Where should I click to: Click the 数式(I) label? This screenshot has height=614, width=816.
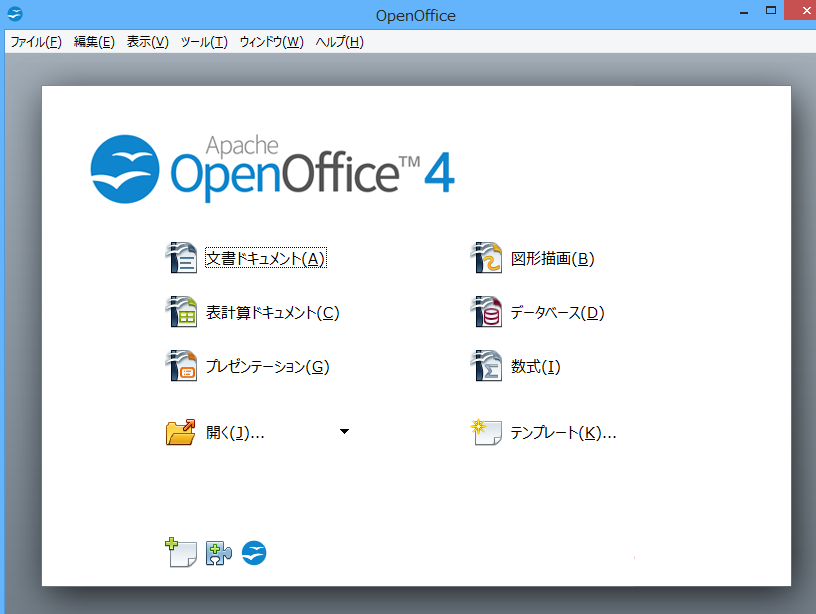pyautogui.click(x=535, y=367)
